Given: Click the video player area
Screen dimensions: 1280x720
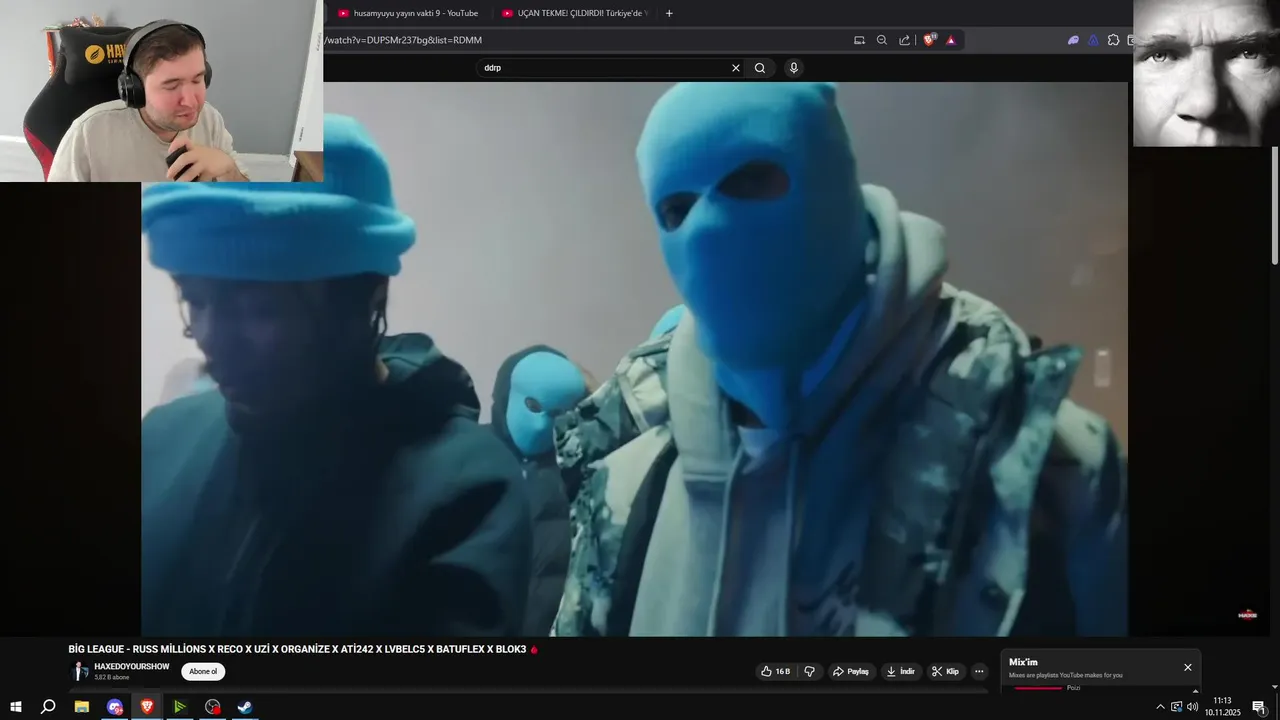Looking at the screenshot, I should pos(634,359).
